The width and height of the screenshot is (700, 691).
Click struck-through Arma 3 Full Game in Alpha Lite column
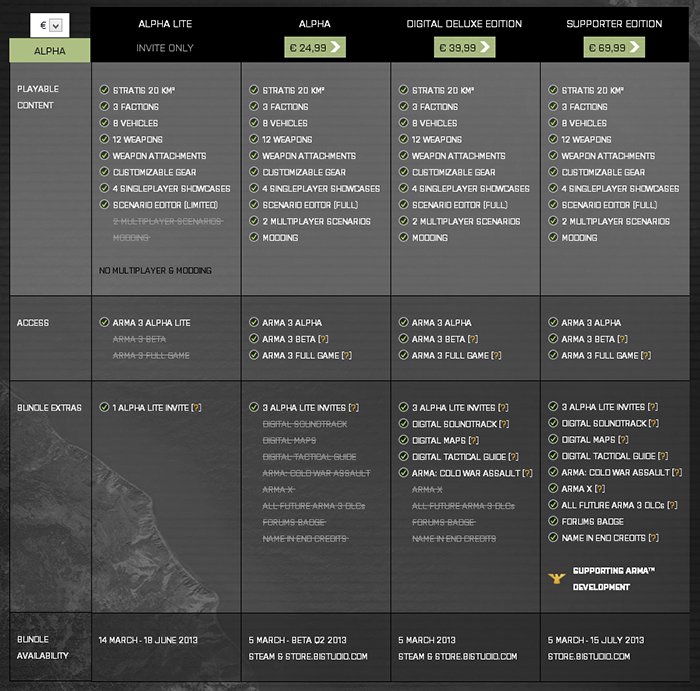click(x=151, y=356)
